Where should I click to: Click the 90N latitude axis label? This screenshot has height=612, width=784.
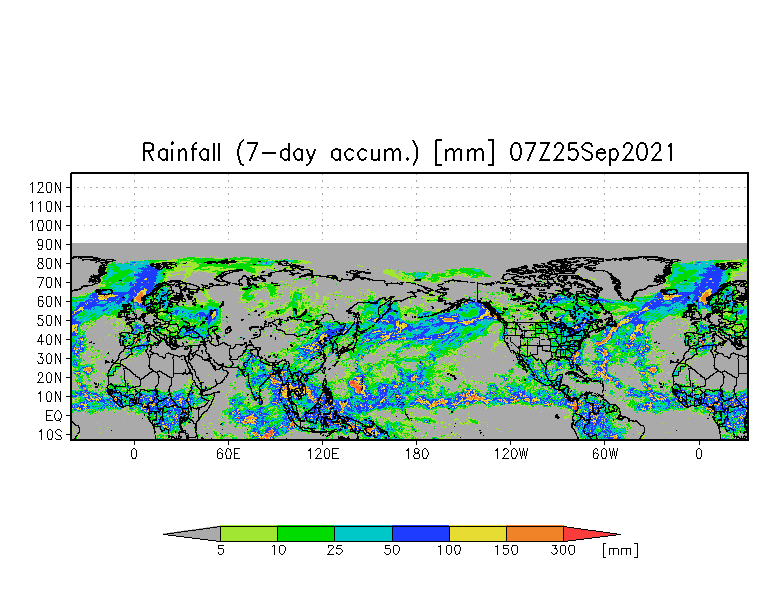point(50,245)
